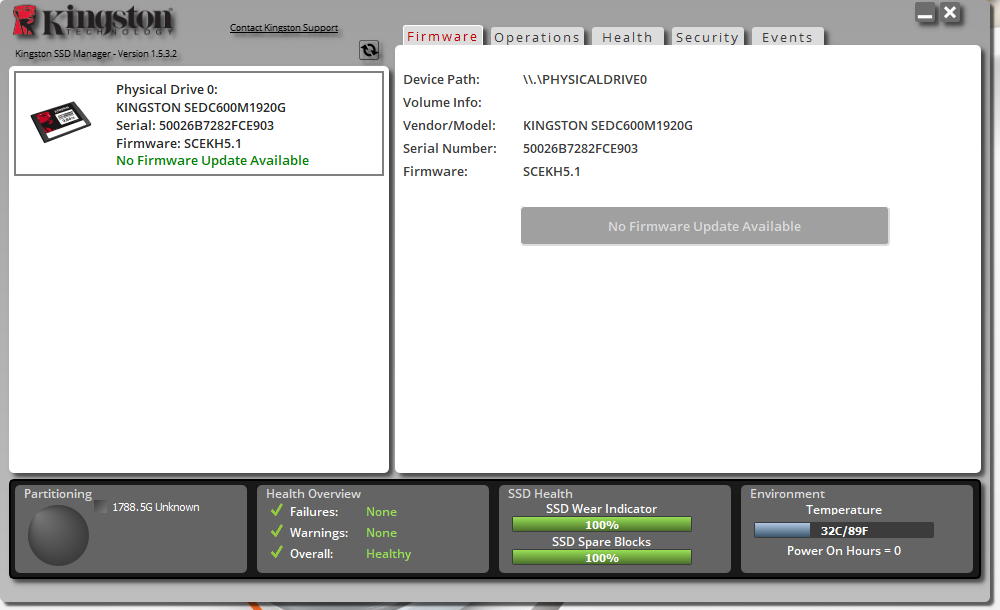
Task: Click 'Kingston SSD Manager - Version 1.5.3.2' text
Action: click(x=96, y=54)
